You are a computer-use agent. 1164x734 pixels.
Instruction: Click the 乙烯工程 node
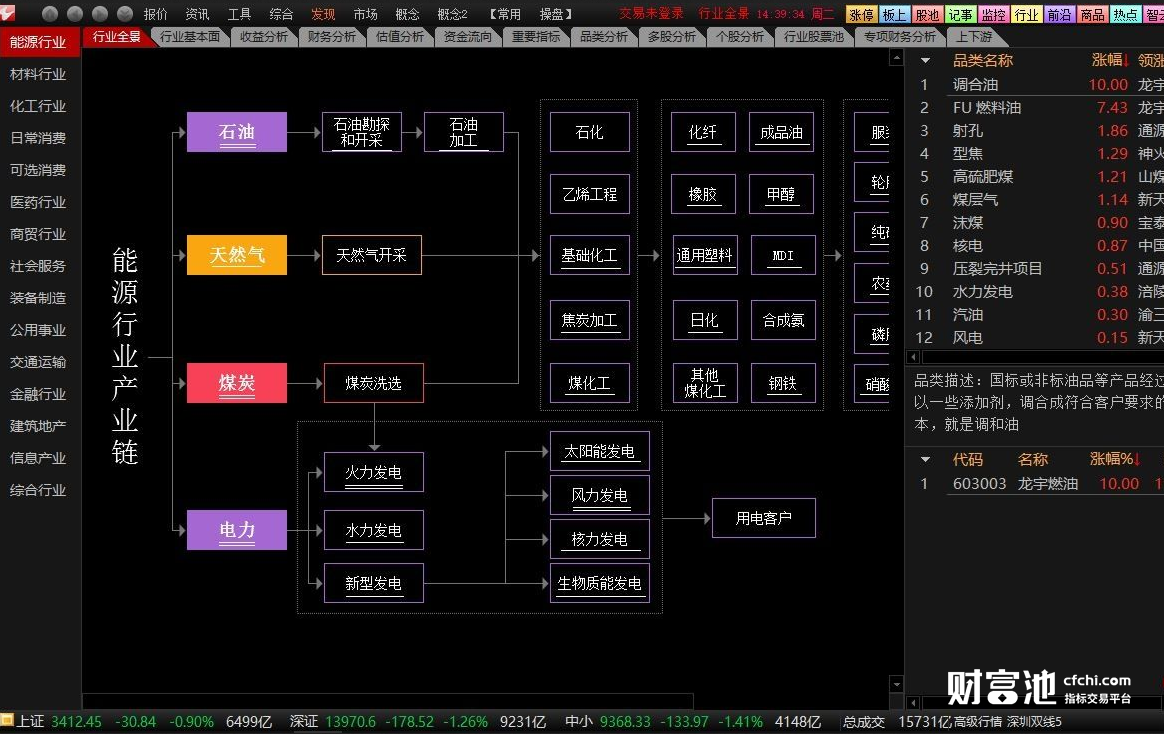[x=589, y=194]
